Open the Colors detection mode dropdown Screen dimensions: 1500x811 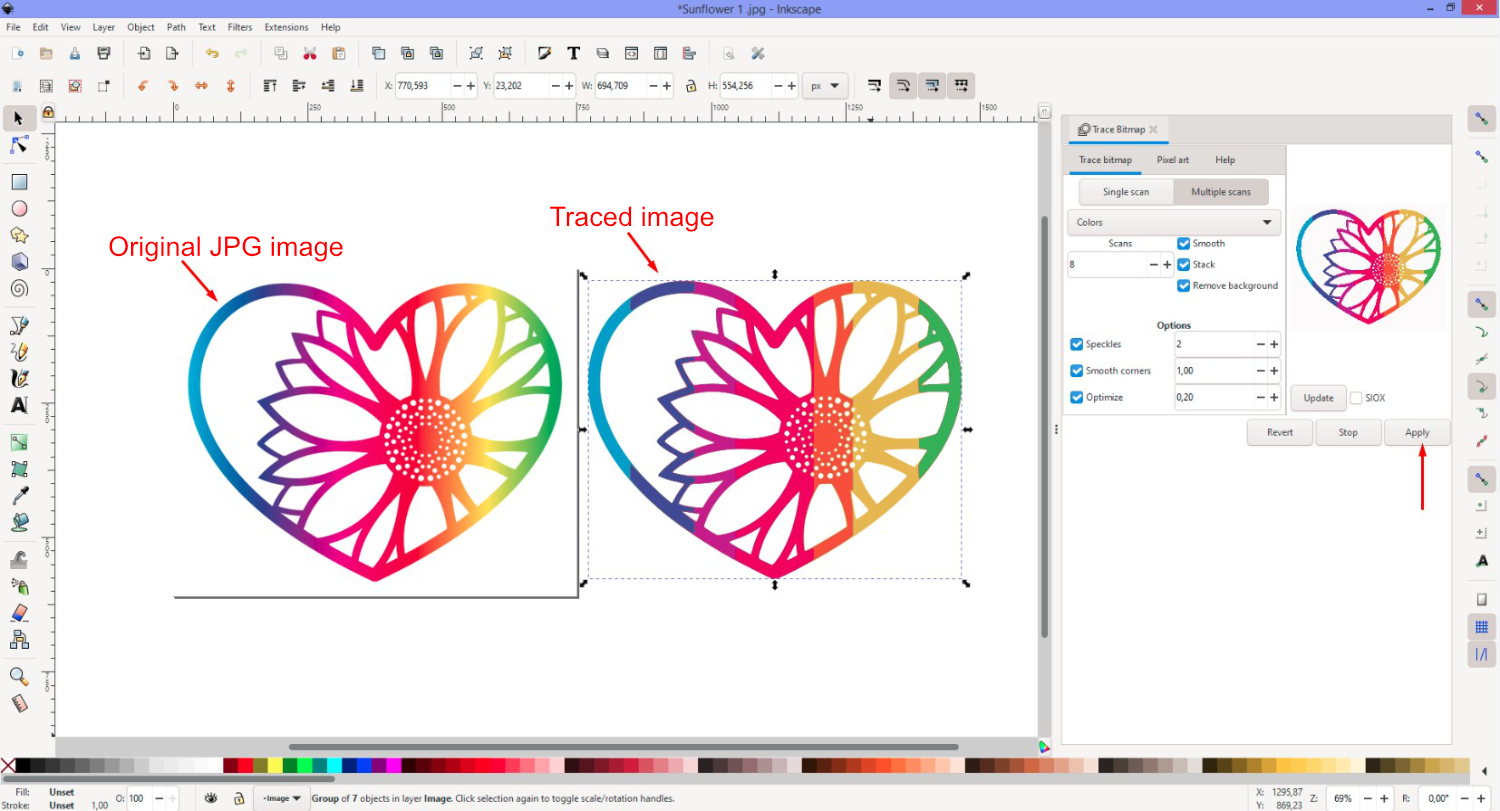pyautogui.click(x=1173, y=222)
